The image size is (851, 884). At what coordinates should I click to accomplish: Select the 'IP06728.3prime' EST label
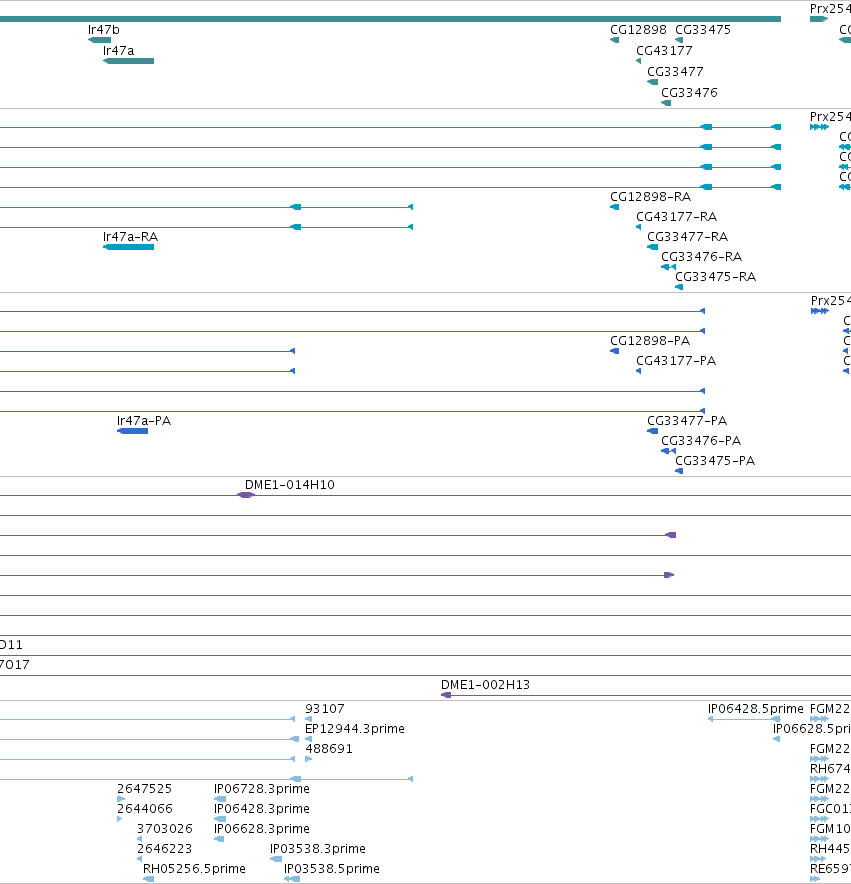(x=262, y=789)
